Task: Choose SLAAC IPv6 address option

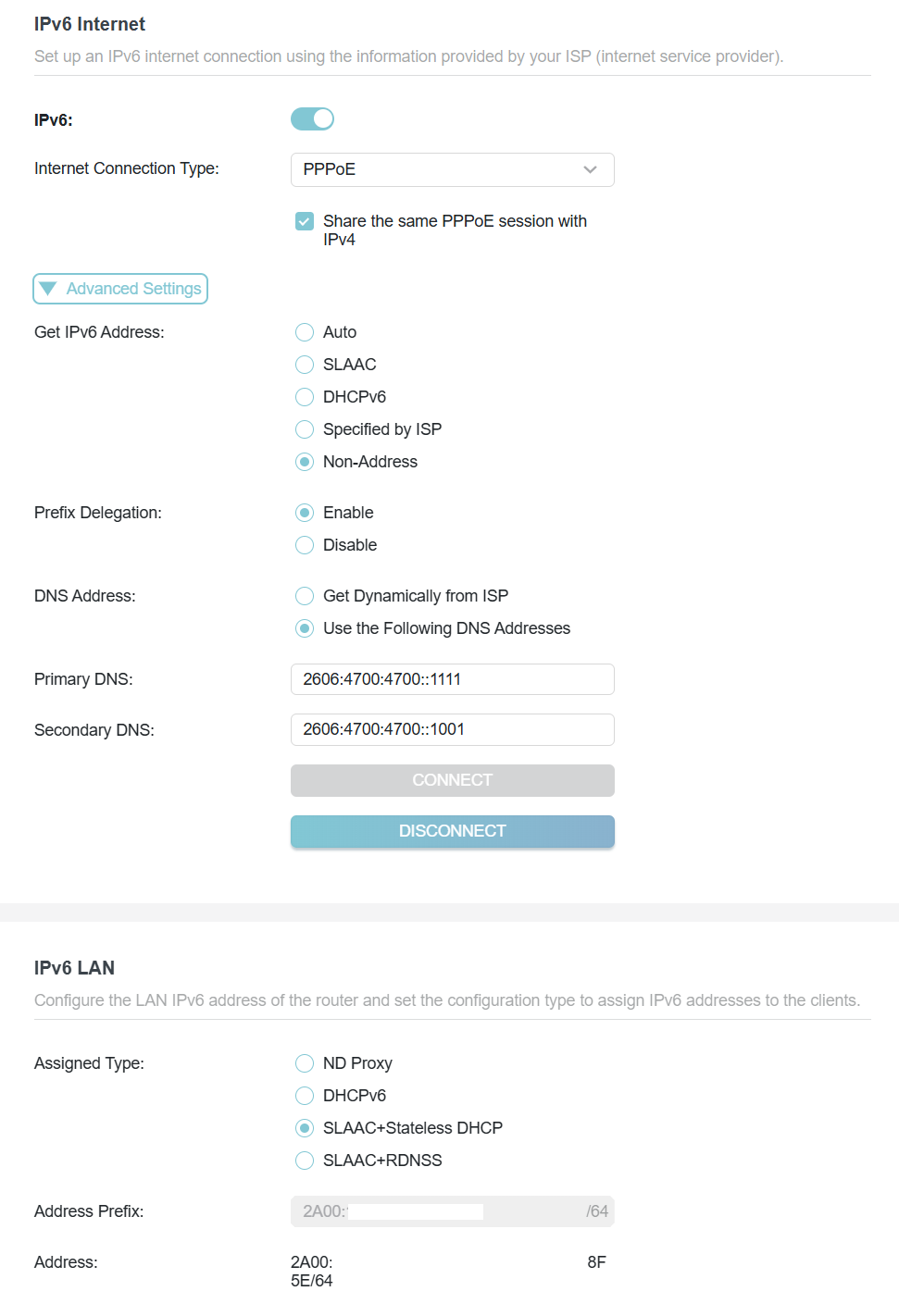Action: [305, 365]
